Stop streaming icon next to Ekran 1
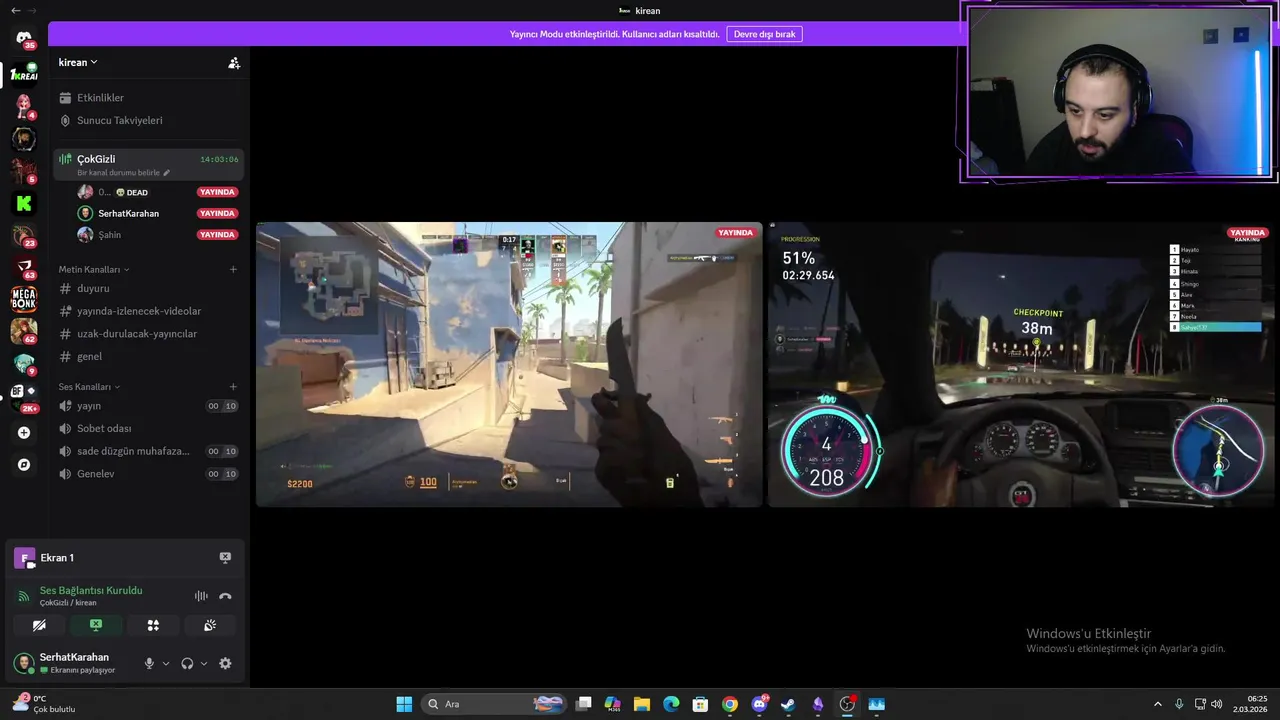The height and width of the screenshot is (720, 1280). [225, 558]
